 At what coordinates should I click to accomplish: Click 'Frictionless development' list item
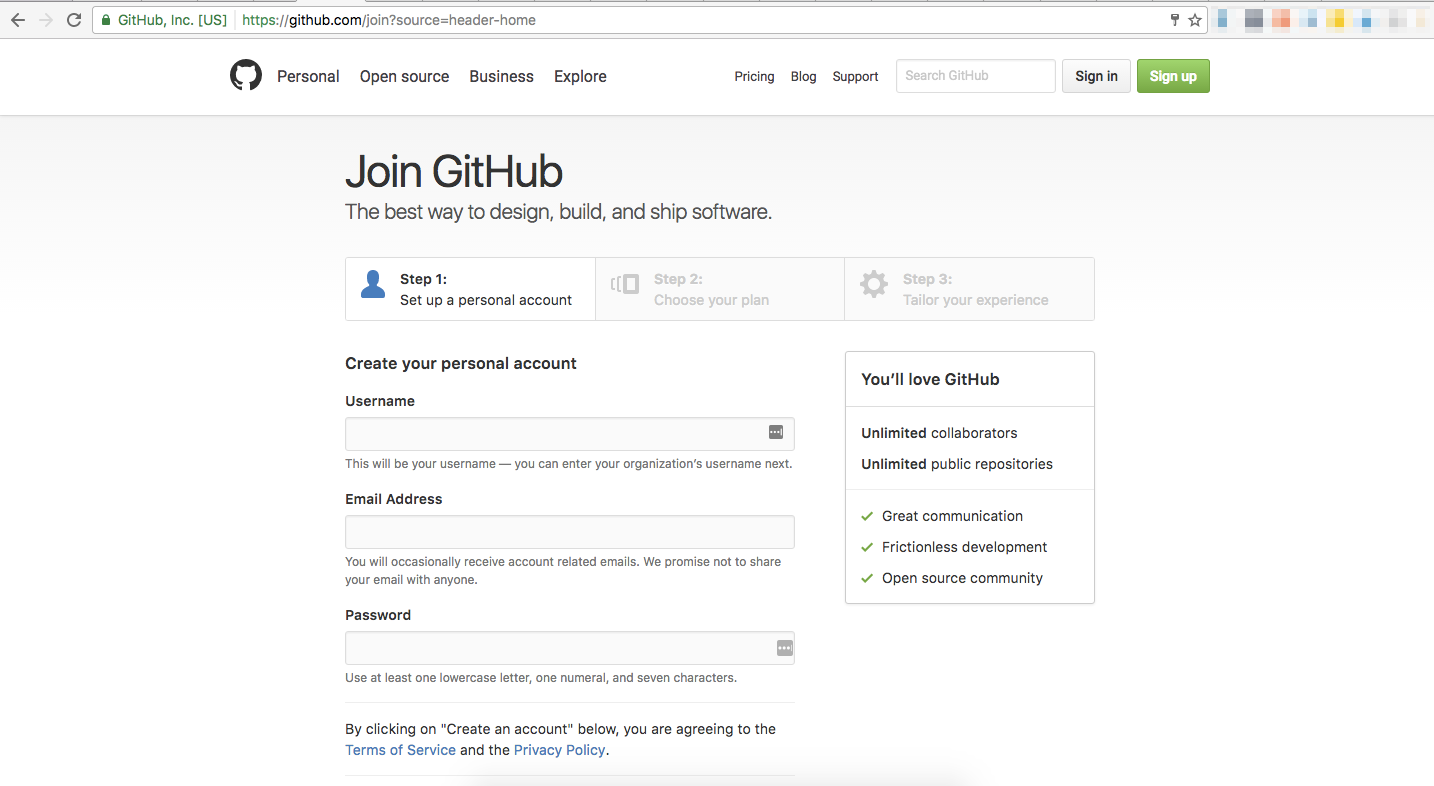pyautogui.click(x=964, y=547)
